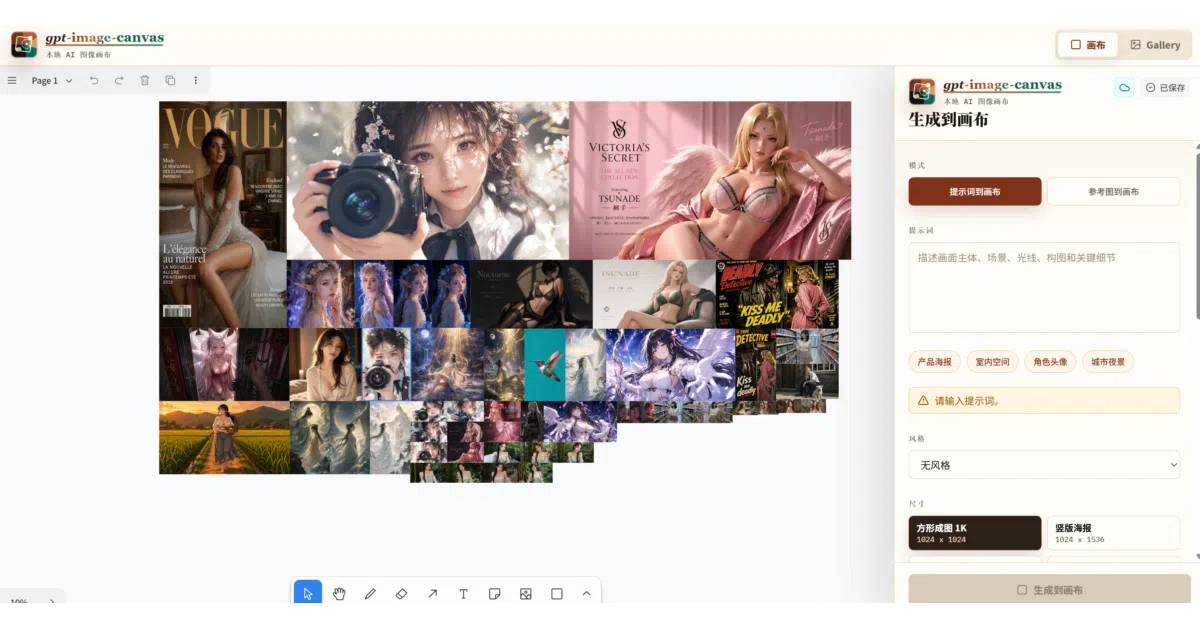This screenshot has height=630, width=1200.
Task: Switch to the 画布 canvas tab
Action: [x=1088, y=45]
